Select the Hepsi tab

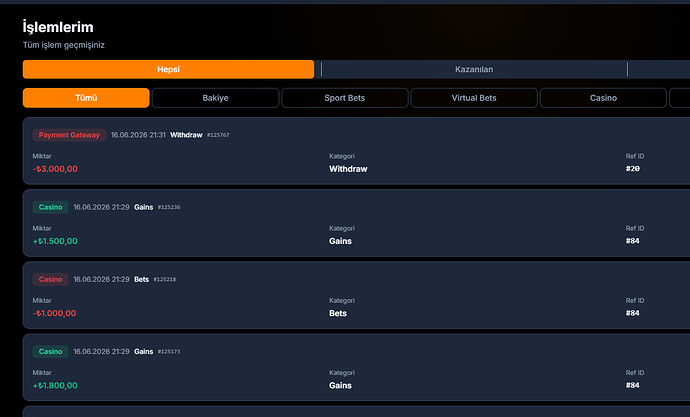(x=168, y=69)
